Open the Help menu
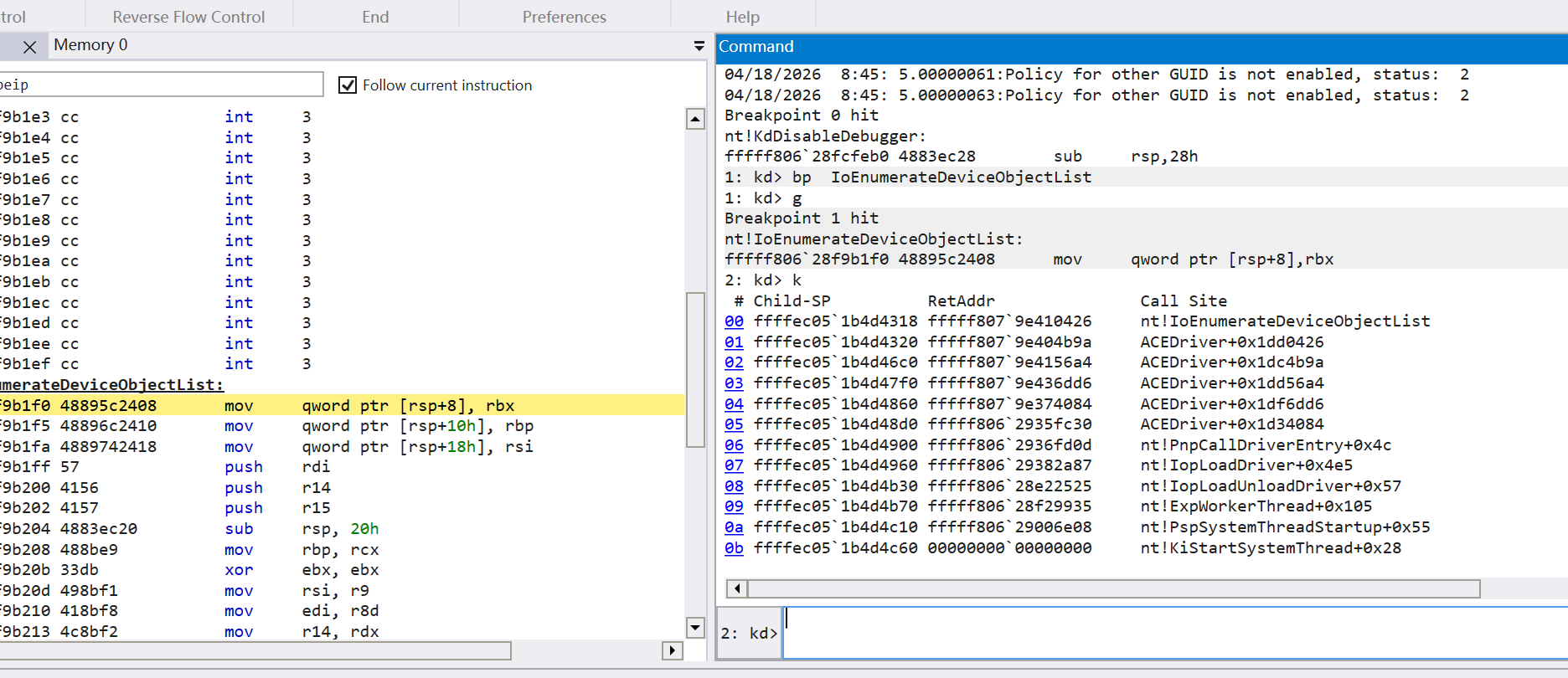 click(x=742, y=17)
